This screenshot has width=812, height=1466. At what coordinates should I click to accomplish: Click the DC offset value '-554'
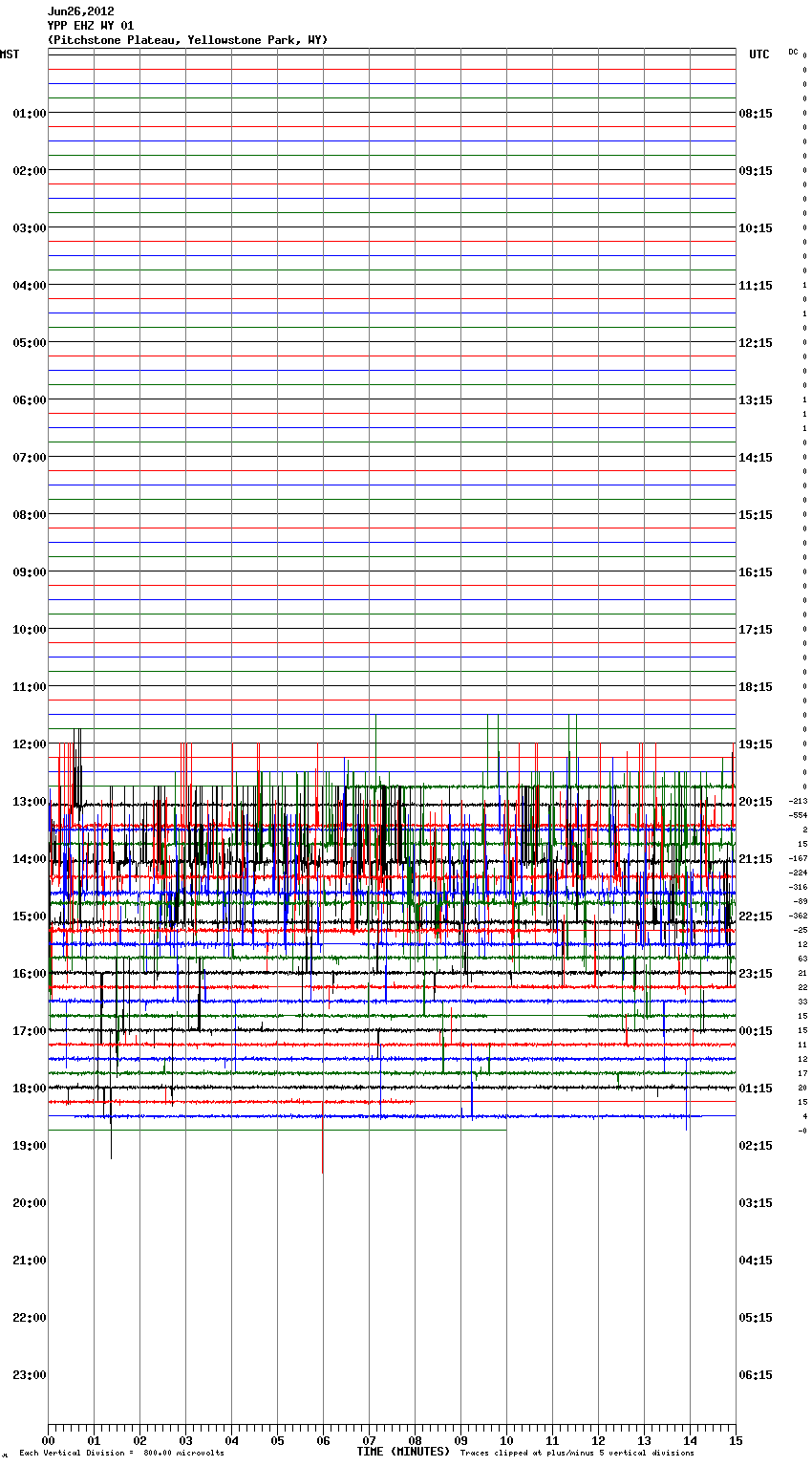click(798, 815)
